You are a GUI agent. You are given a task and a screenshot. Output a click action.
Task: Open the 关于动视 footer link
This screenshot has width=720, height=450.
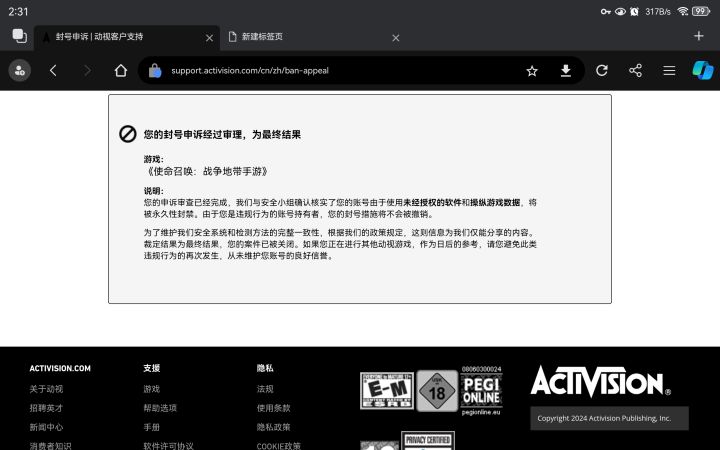[46, 389]
